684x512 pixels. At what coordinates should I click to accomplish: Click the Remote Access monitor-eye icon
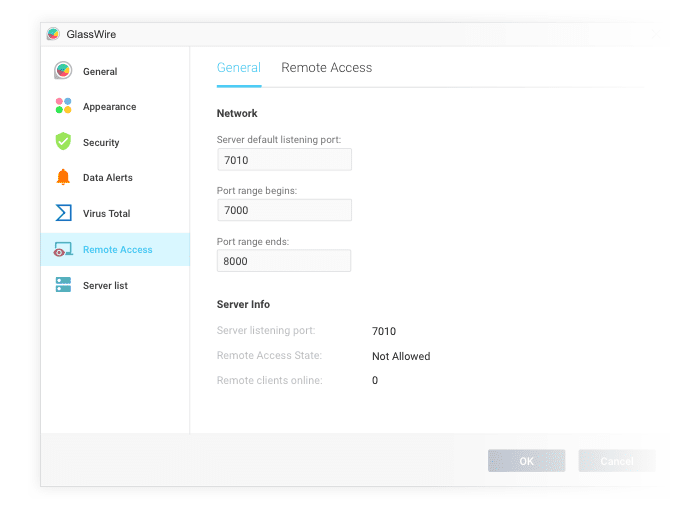point(63,249)
